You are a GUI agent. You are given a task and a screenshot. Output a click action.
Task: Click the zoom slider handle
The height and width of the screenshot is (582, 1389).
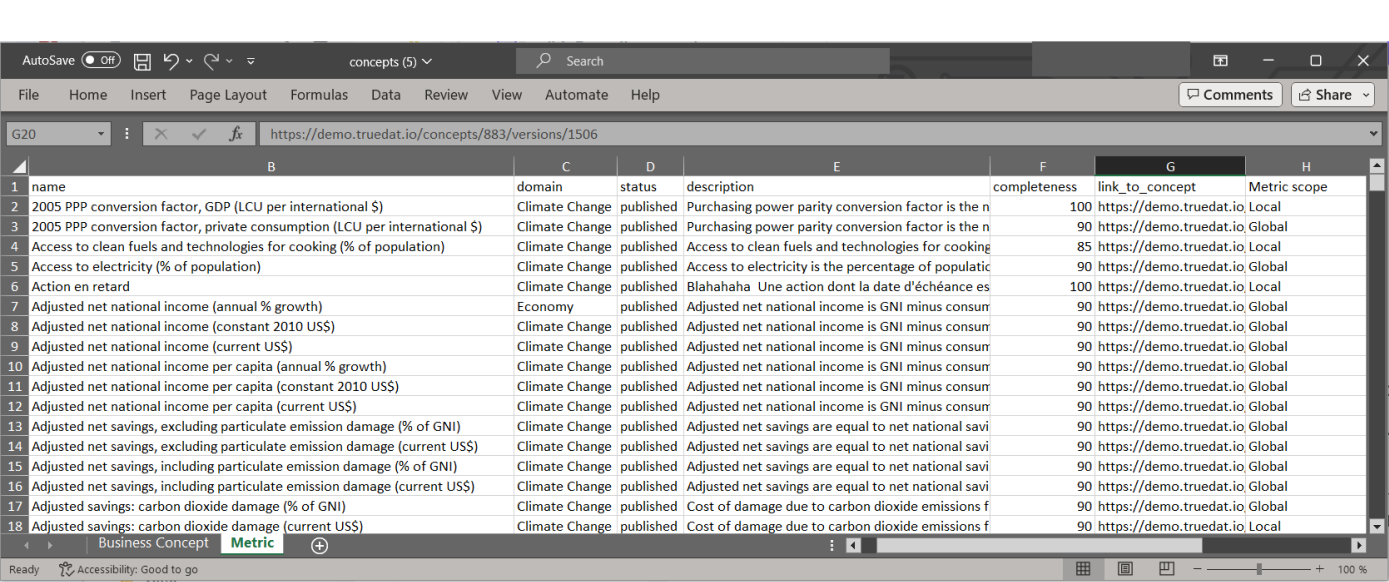click(1259, 569)
